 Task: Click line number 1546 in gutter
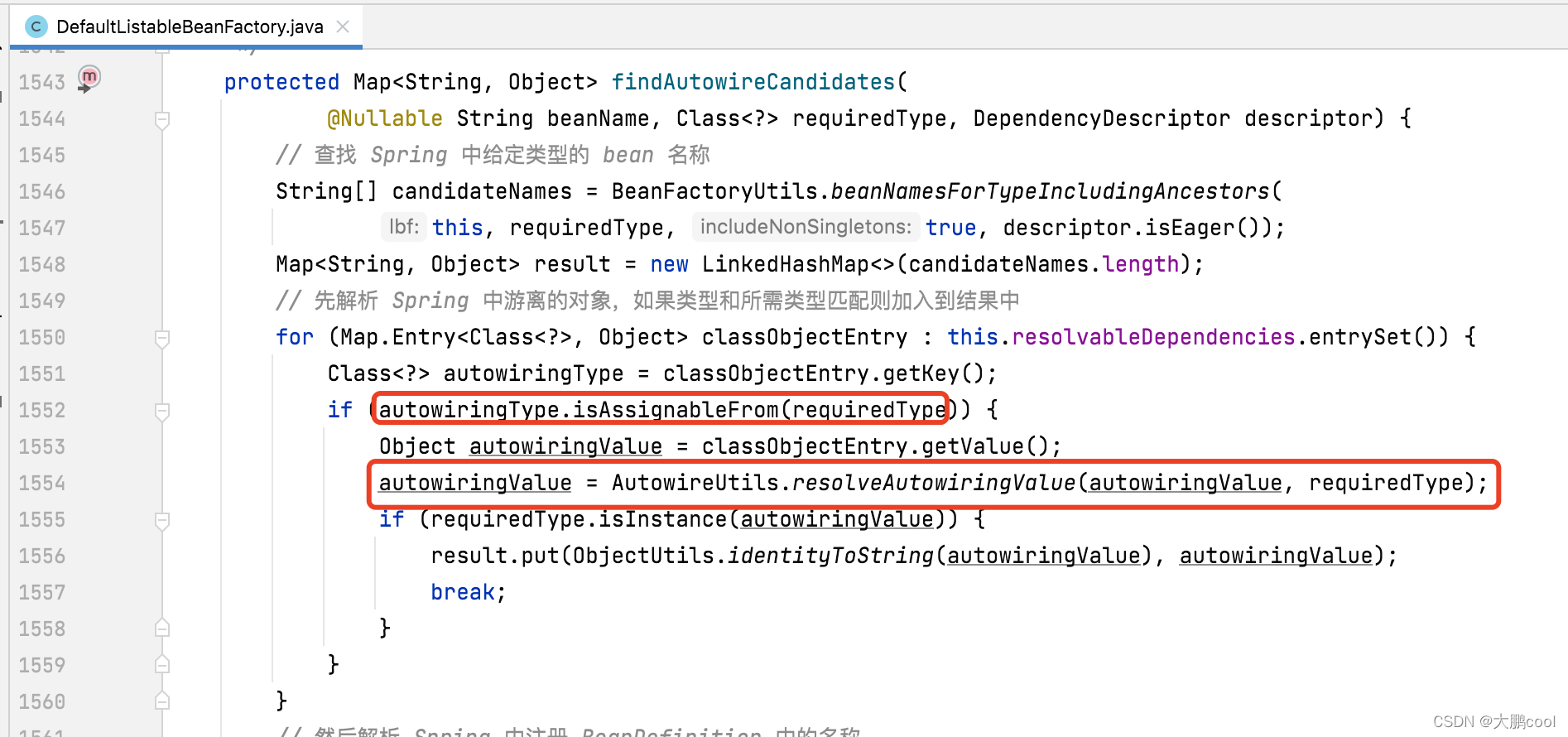[x=42, y=191]
